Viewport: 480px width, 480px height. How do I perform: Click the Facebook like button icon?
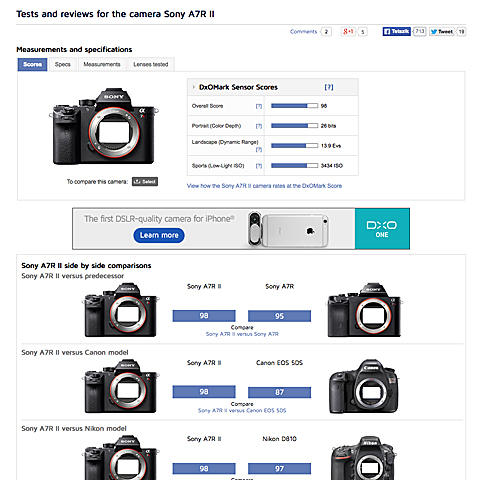(x=396, y=31)
